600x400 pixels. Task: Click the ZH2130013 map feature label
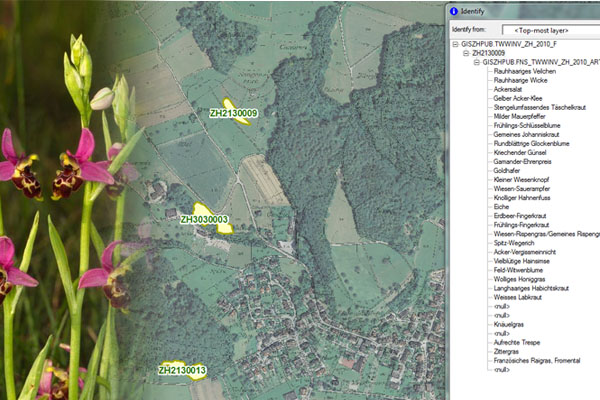[x=182, y=371]
